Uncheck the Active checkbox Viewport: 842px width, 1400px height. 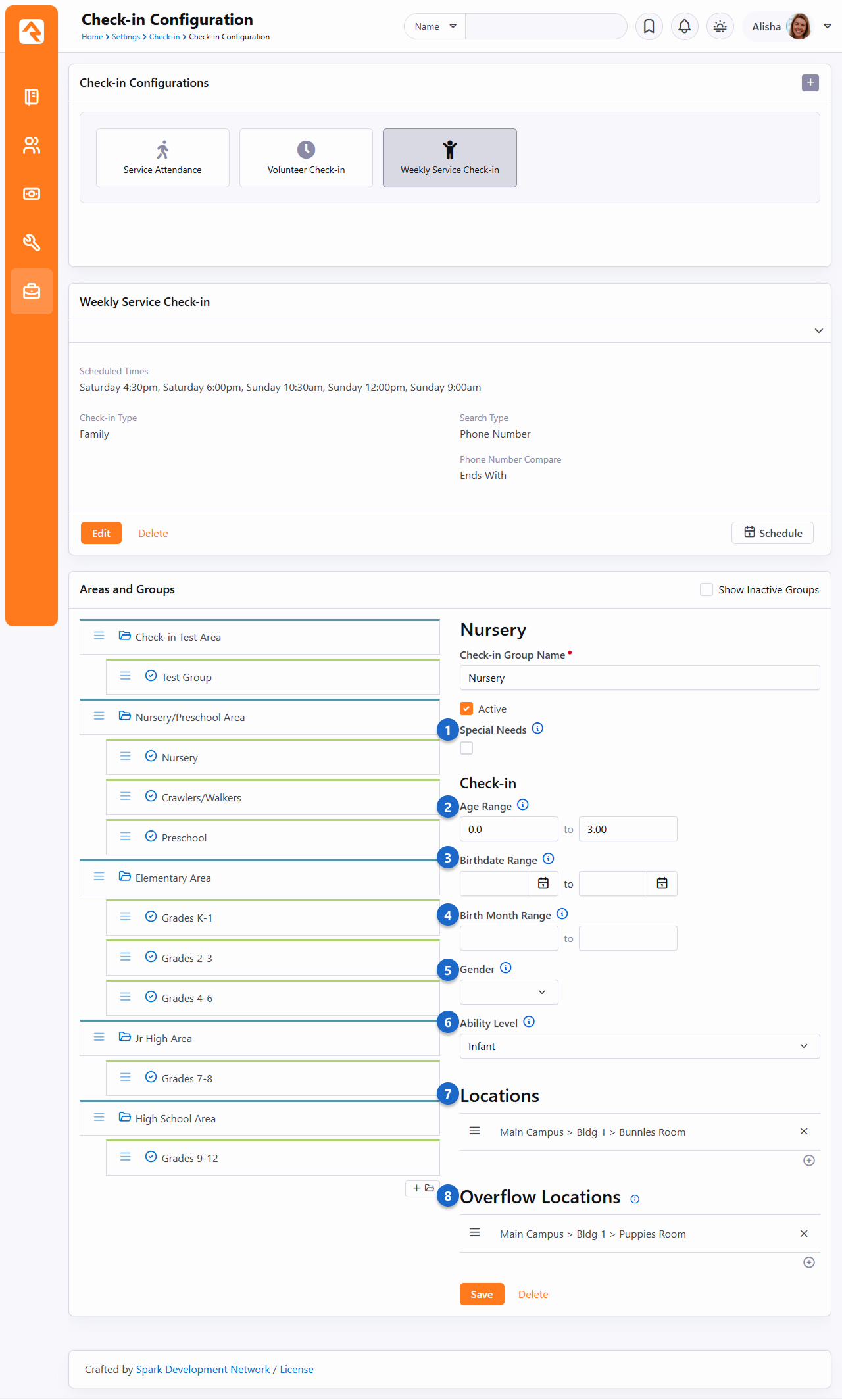tap(466, 709)
